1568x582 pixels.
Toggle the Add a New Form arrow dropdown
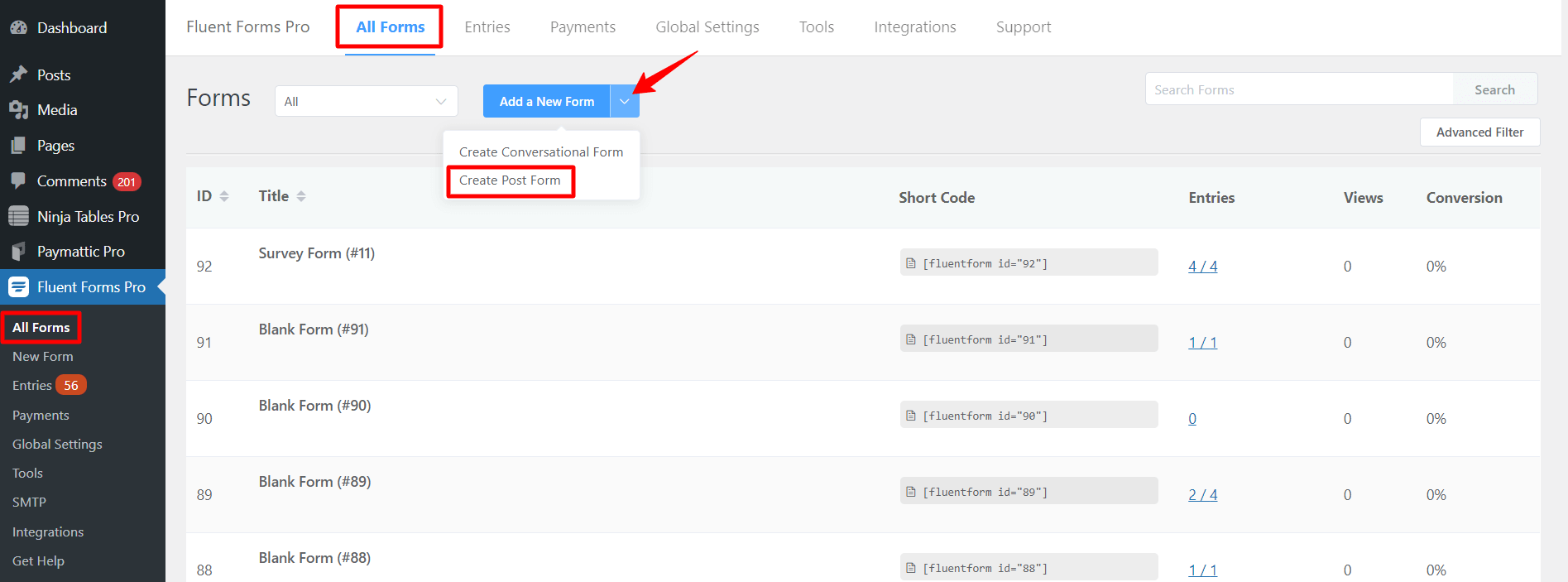(625, 101)
